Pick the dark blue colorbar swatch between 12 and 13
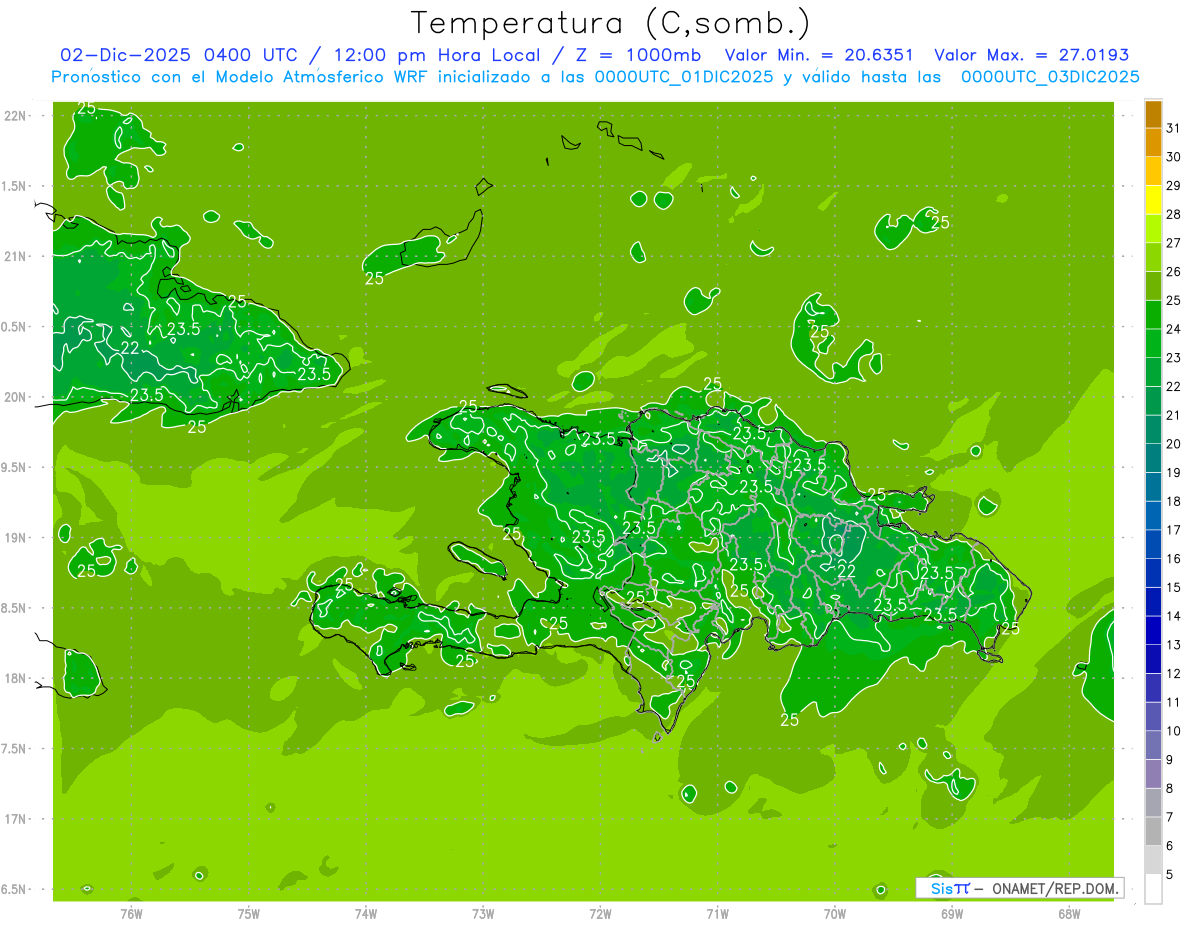The image size is (1200, 927). (1153, 659)
